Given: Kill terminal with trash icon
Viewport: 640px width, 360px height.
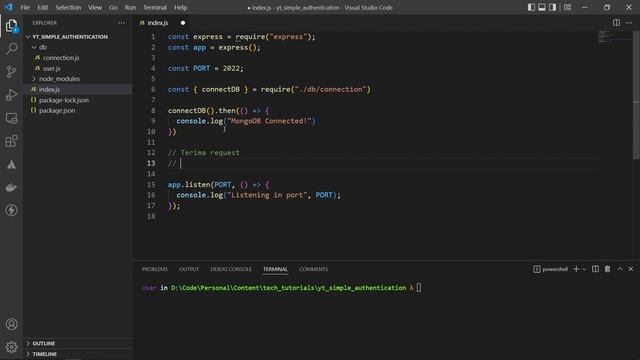Looking at the screenshot, I should click(607, 269).
